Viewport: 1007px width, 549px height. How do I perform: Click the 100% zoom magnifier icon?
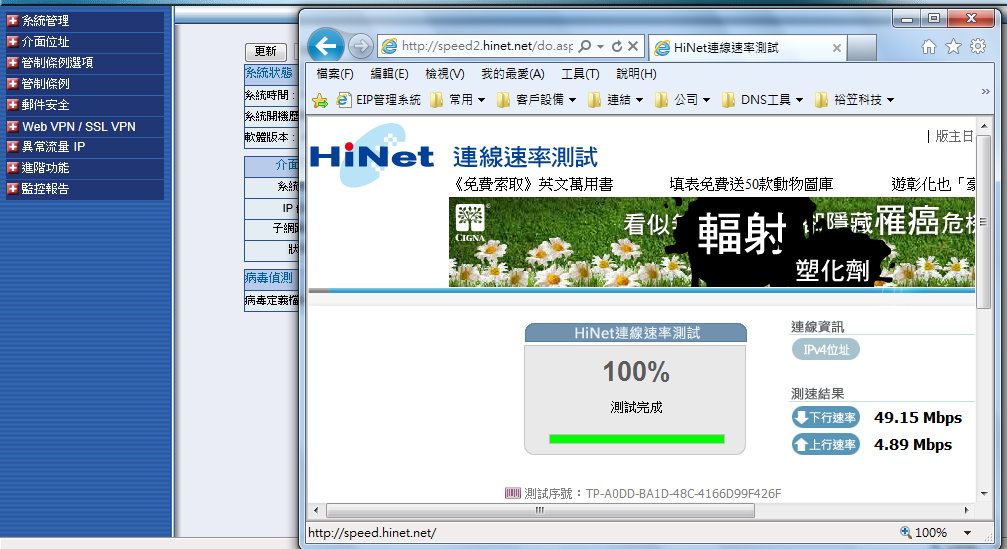[906, 532]
